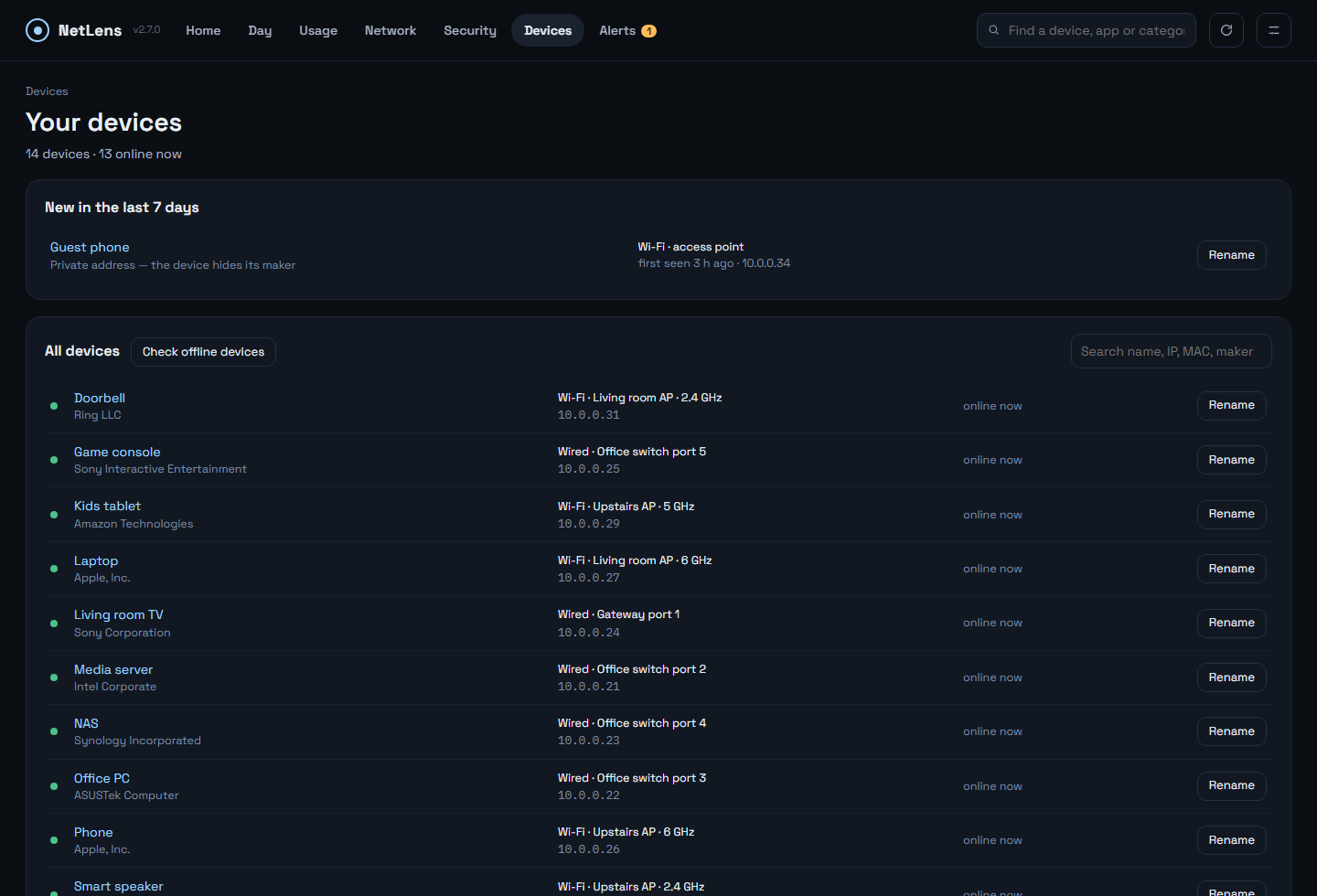
Task: Open the Smart speaker link
Action: point(119,886)
